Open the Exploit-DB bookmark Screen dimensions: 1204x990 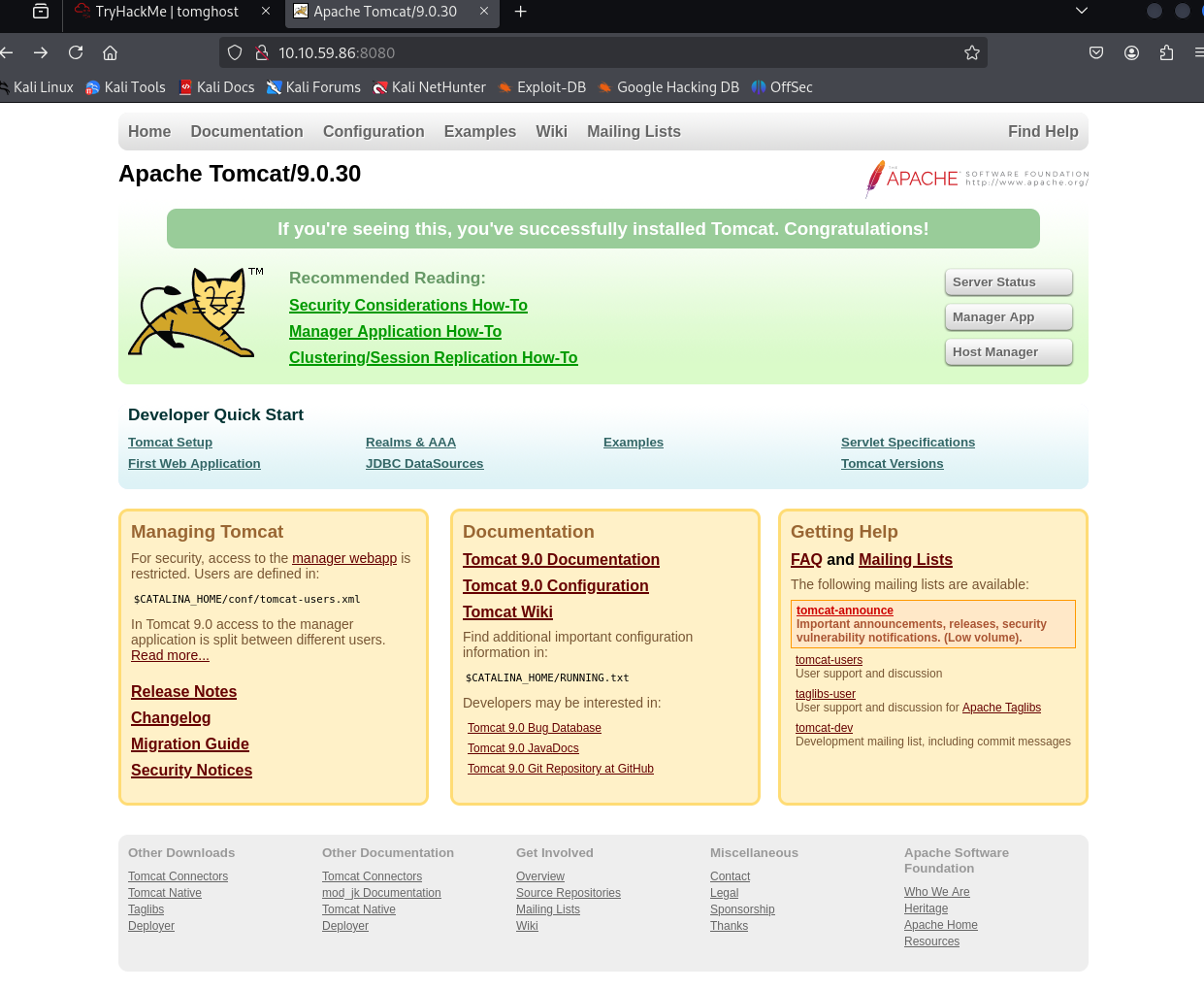point(541,87)
